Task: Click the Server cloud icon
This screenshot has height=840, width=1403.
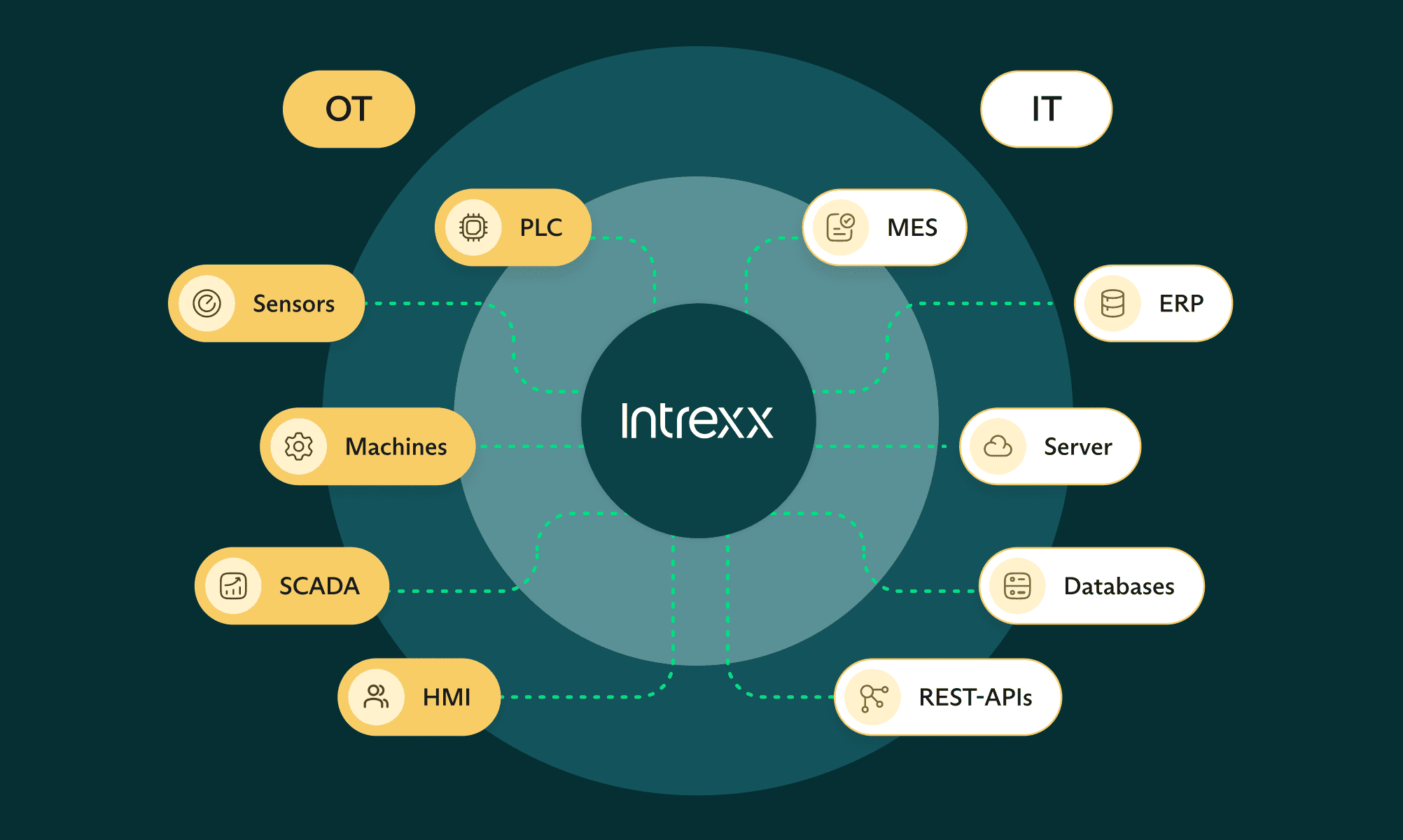Action: click(998, 447)
